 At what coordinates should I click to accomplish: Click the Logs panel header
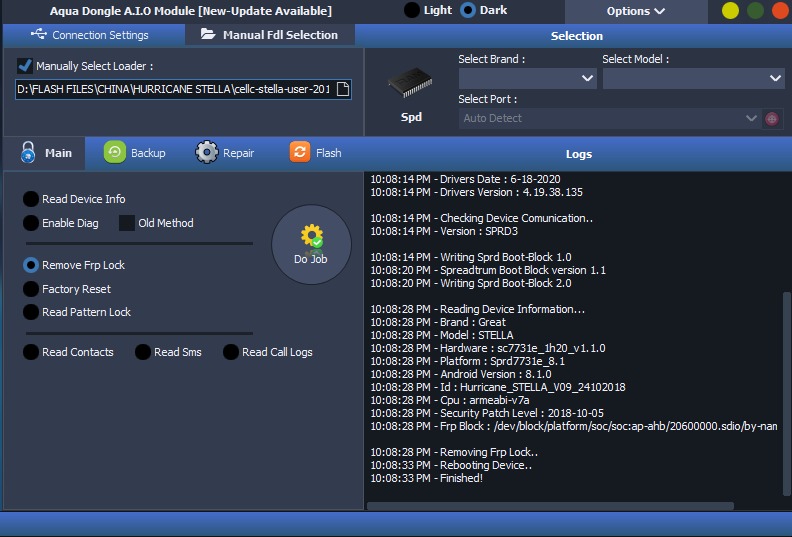(x=578, y=154)
